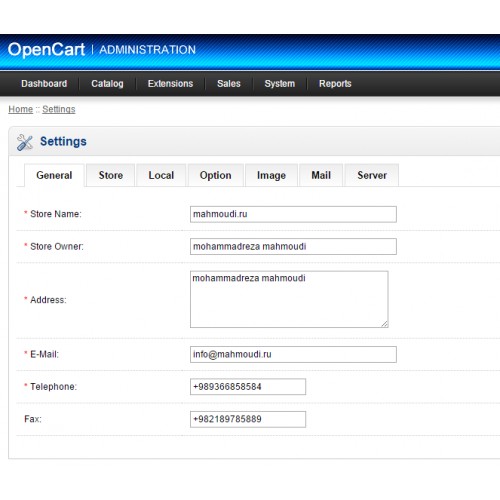This screenshot has width=500, height=500.
Task: Click the Settings wrench icon
Action: point(25,142)
